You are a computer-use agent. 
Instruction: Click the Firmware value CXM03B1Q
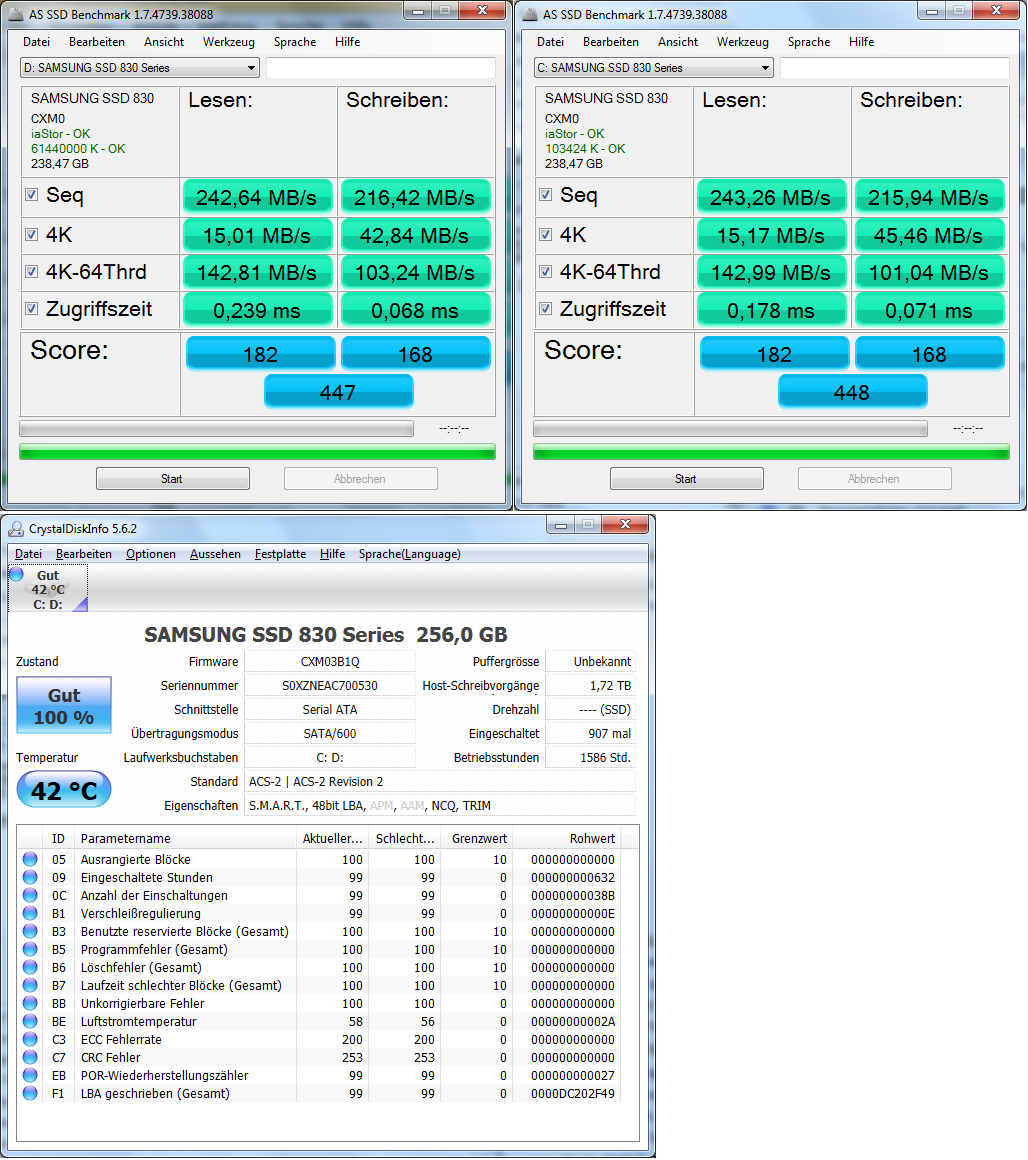[x=330, y=661]
